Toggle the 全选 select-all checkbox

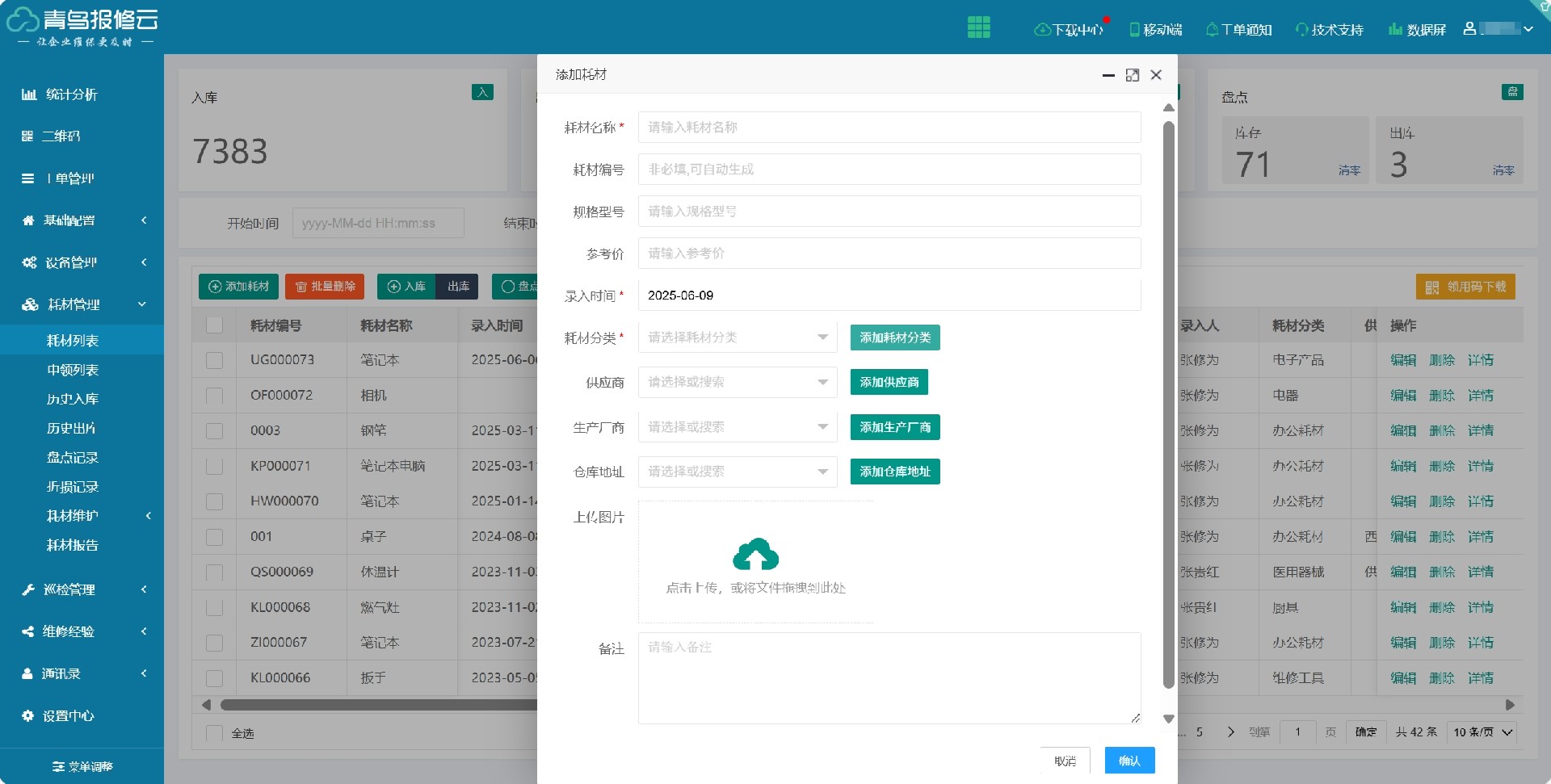tap(214, 733)
